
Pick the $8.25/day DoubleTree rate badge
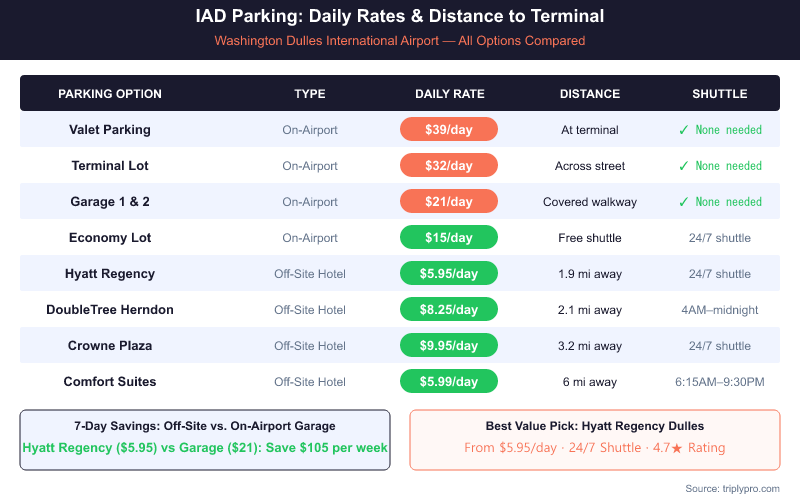(449, 310)
